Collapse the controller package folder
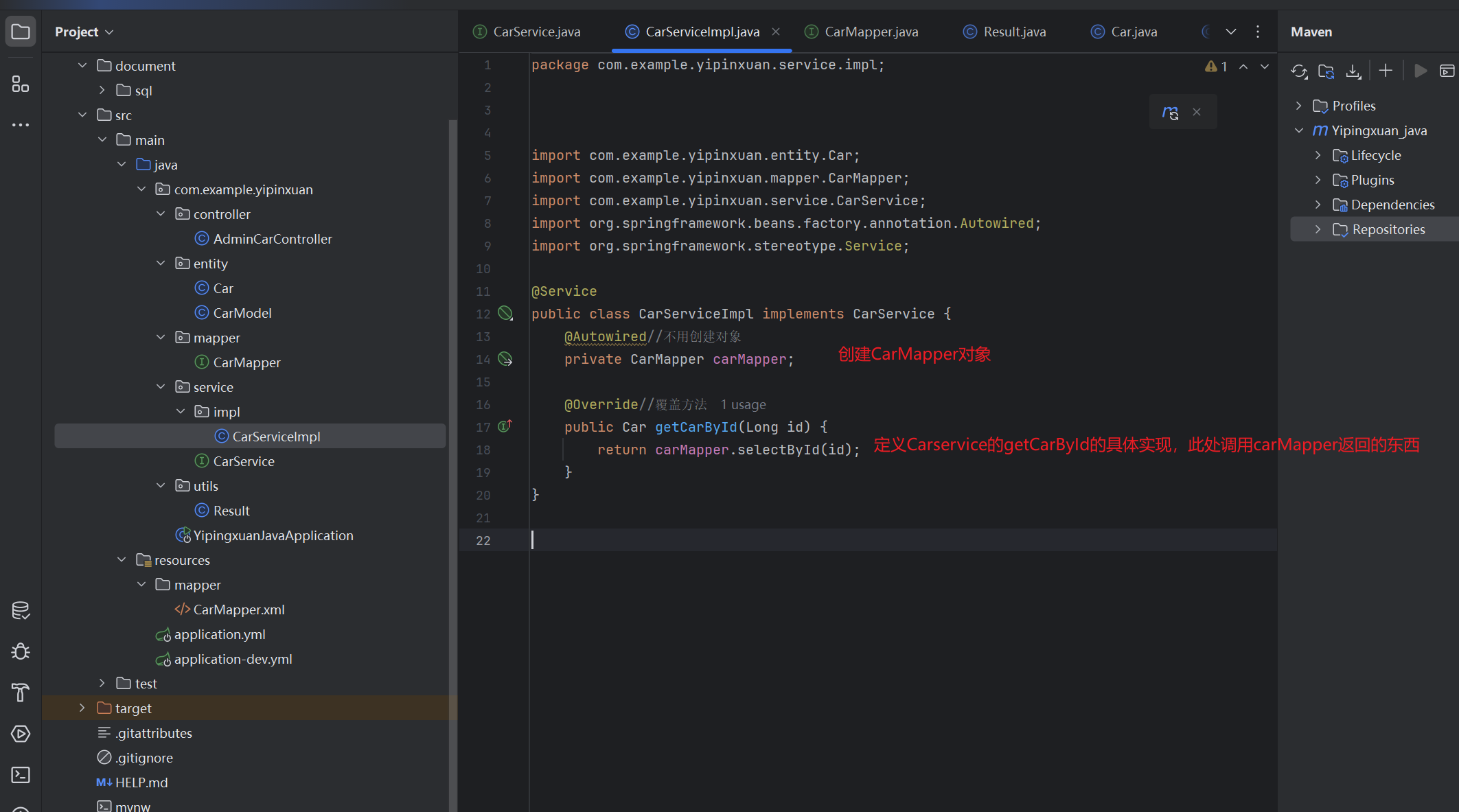The image size is (1459, 812). [x=161, y=214]
